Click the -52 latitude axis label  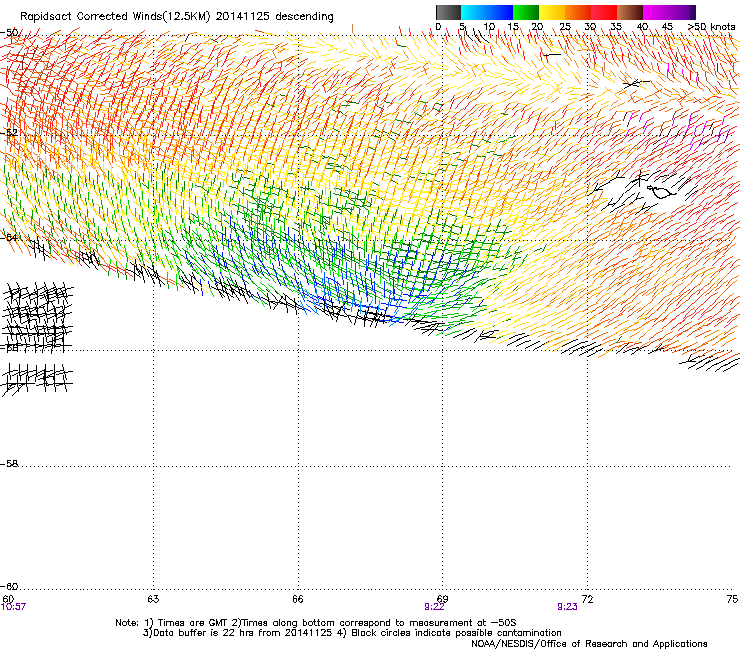click(x=9, y=133)
